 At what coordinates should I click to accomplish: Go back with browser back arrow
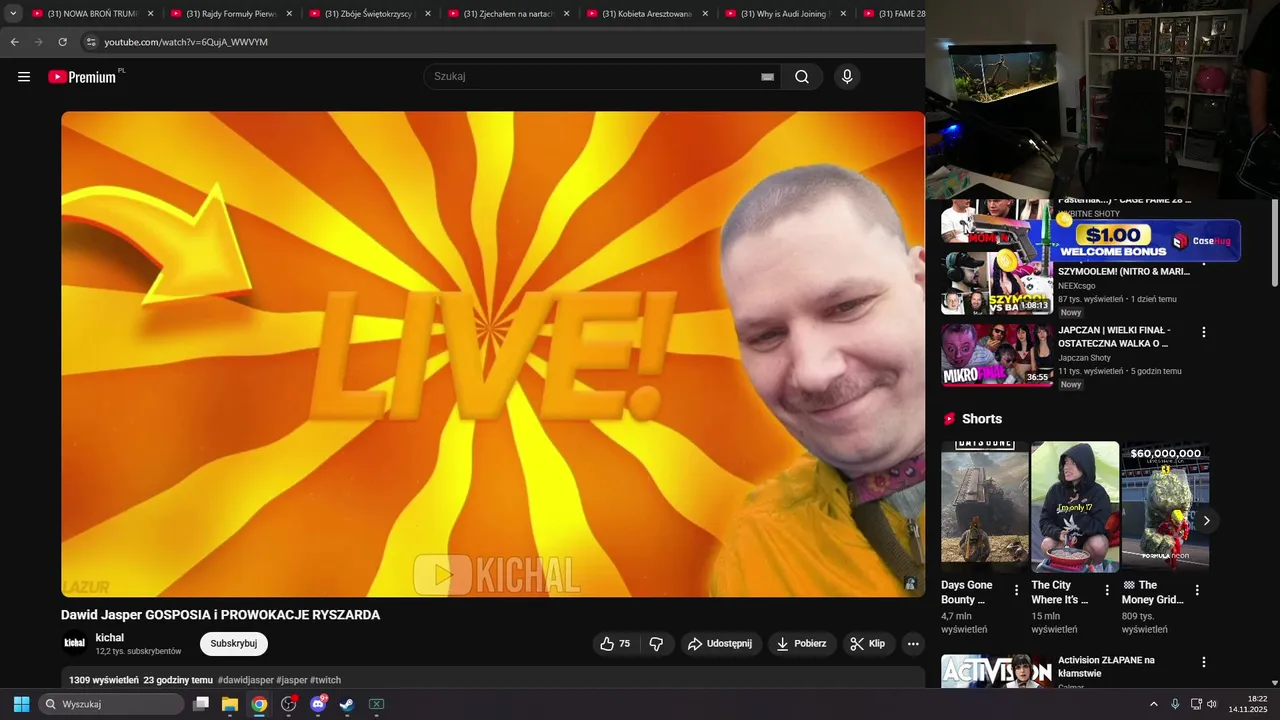pyautogui.click(x=15, y=42)
